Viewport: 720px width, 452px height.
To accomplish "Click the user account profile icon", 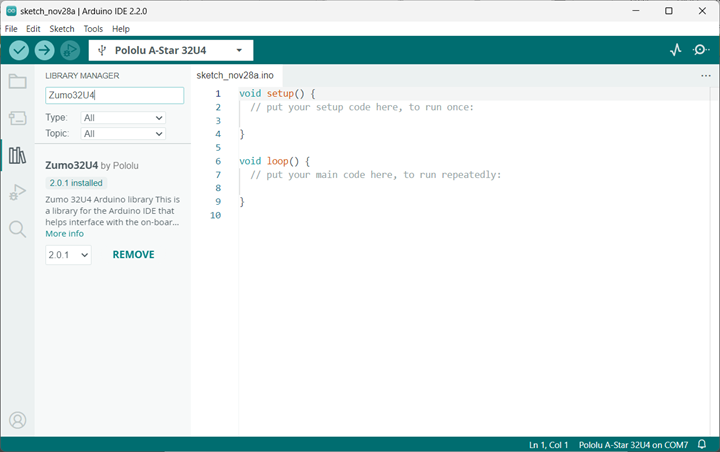I will 17,420.
